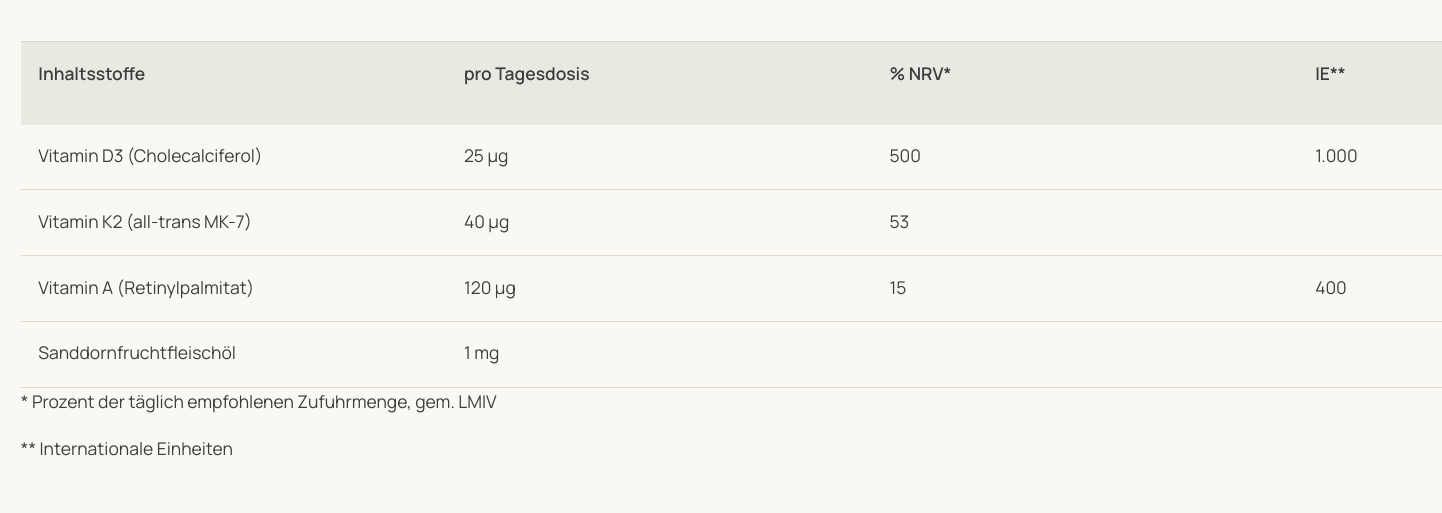Click the LMIV percent footnote text

(258, 402)
